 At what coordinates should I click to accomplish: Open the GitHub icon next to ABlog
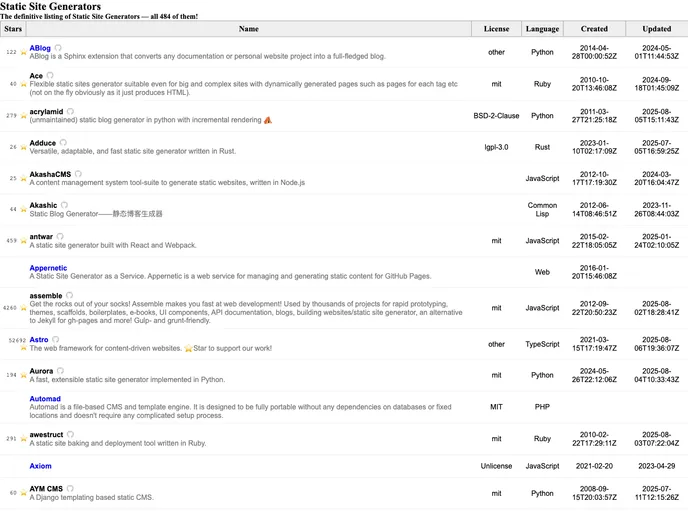(58, 48)
